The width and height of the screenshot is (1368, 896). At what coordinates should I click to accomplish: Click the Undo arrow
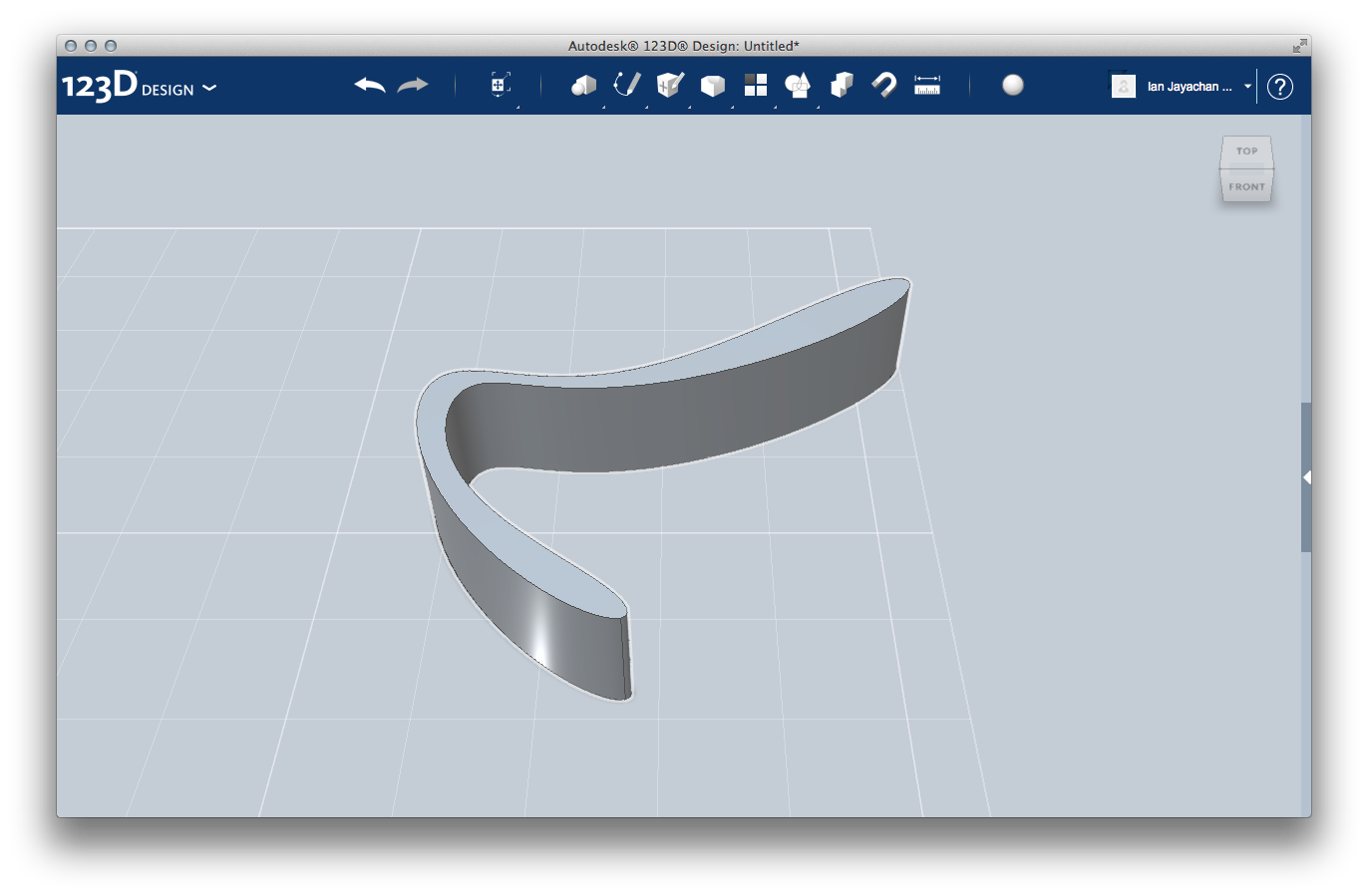(369, 86)
